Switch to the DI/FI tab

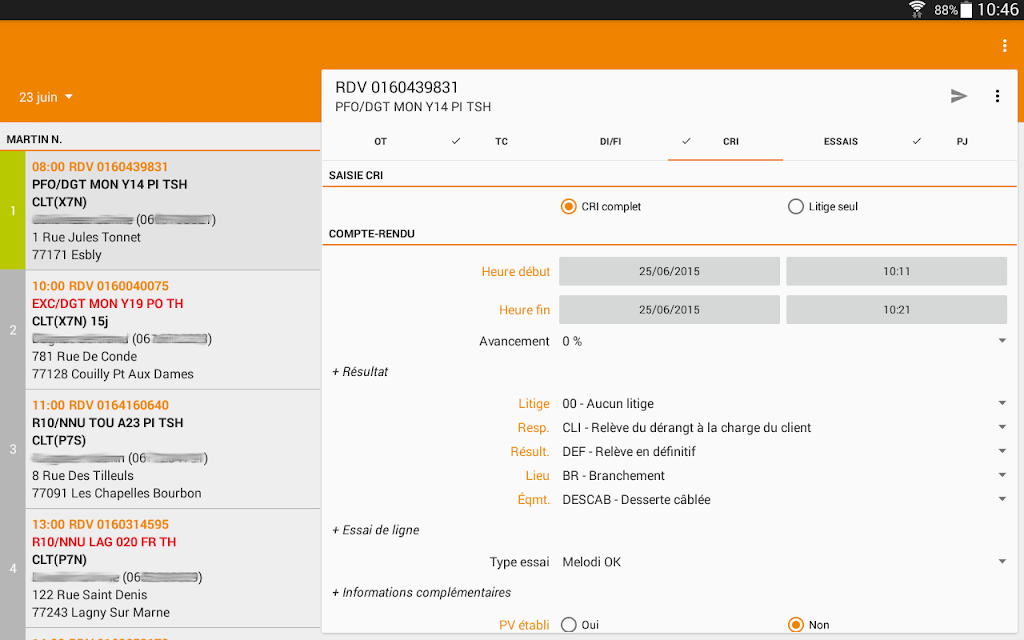pos(610,142)
